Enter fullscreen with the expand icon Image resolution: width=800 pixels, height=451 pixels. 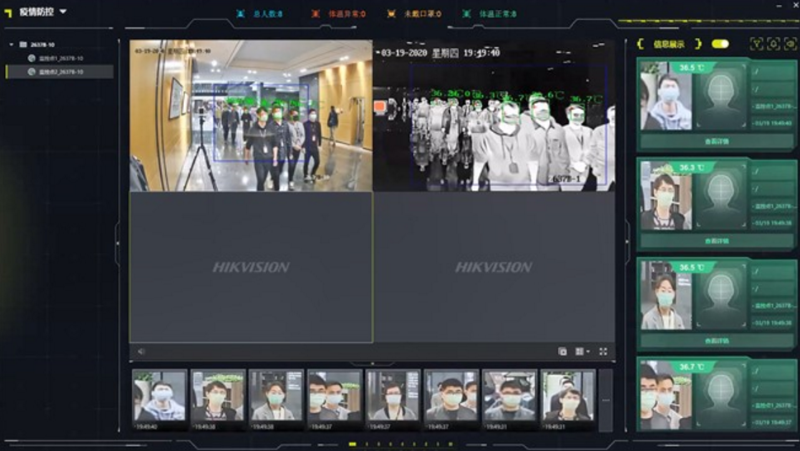click(x=603, y=351)
